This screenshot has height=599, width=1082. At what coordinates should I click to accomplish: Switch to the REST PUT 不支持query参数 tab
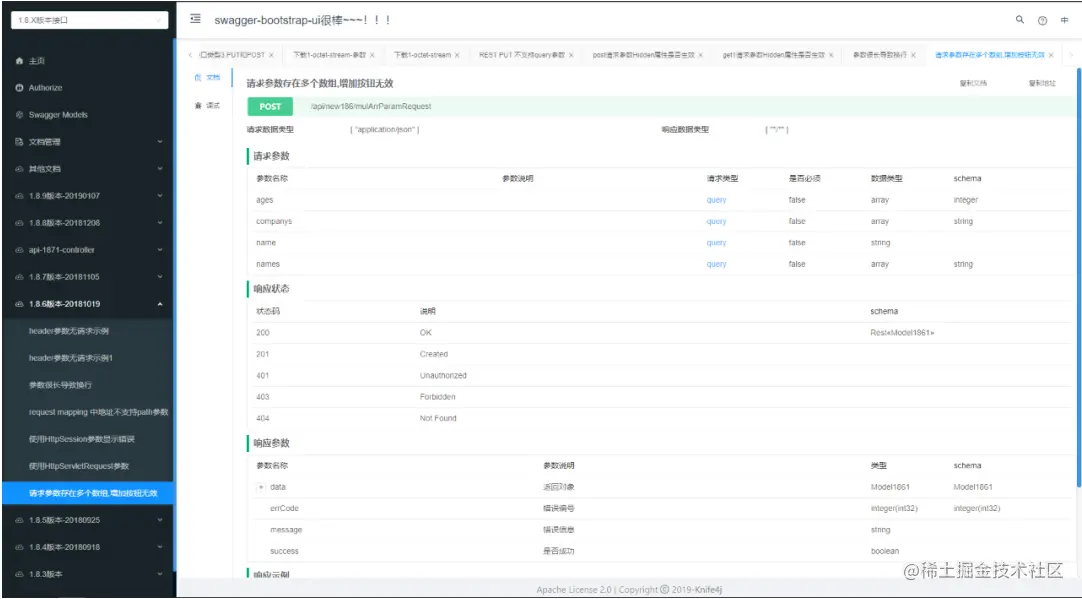tap(522, 55)
